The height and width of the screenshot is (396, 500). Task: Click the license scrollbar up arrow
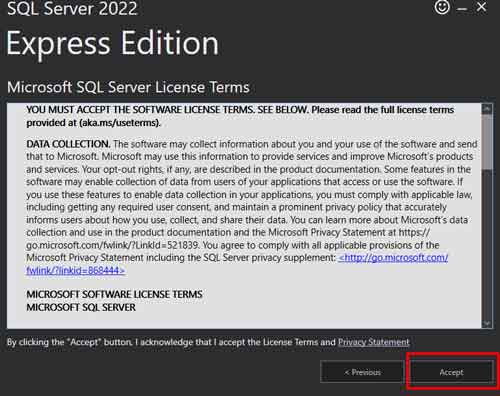487,109
